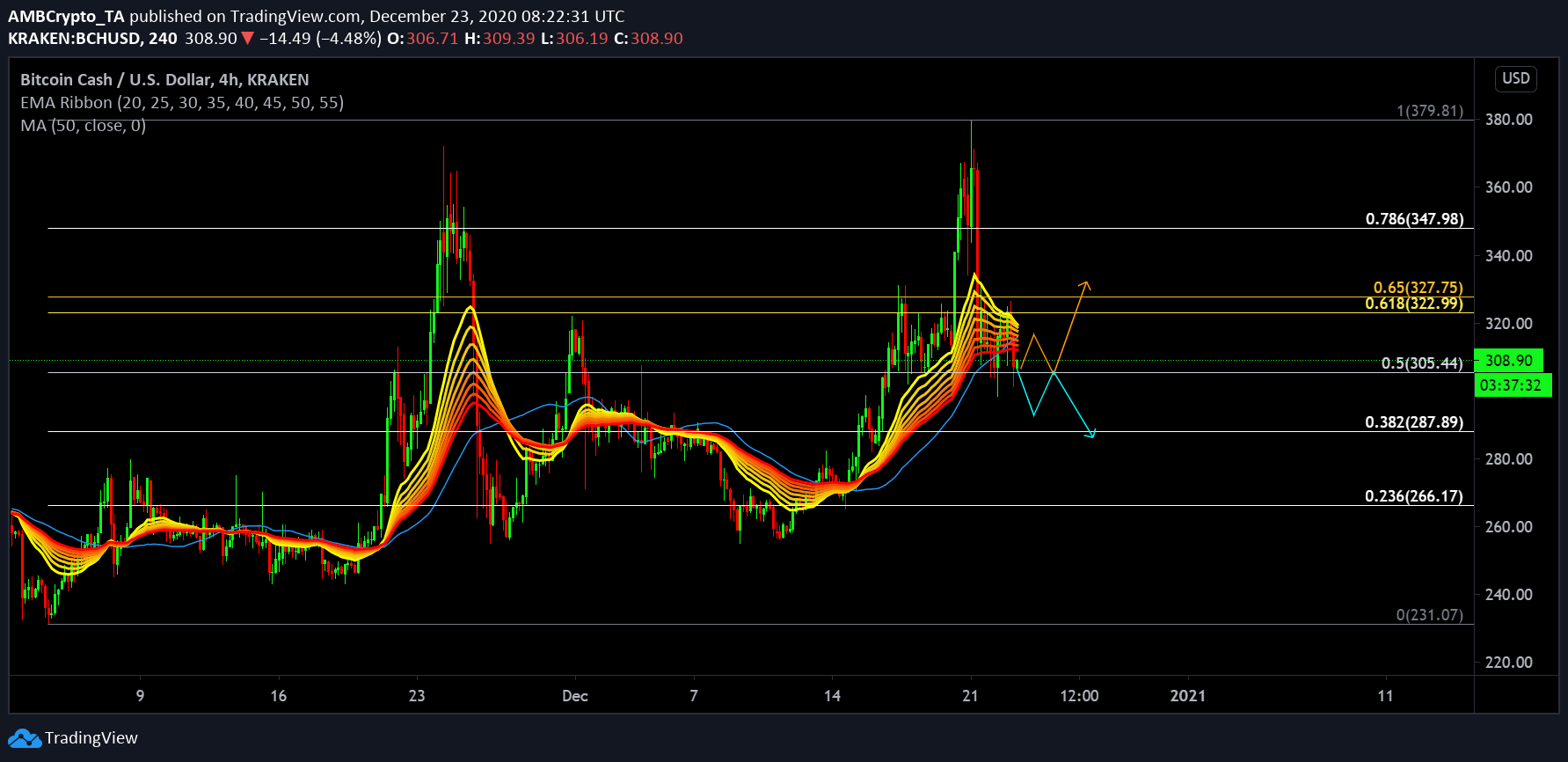1568x762 pixels.
Task: Click the H:309.39 high value
Action: (500, 39)
